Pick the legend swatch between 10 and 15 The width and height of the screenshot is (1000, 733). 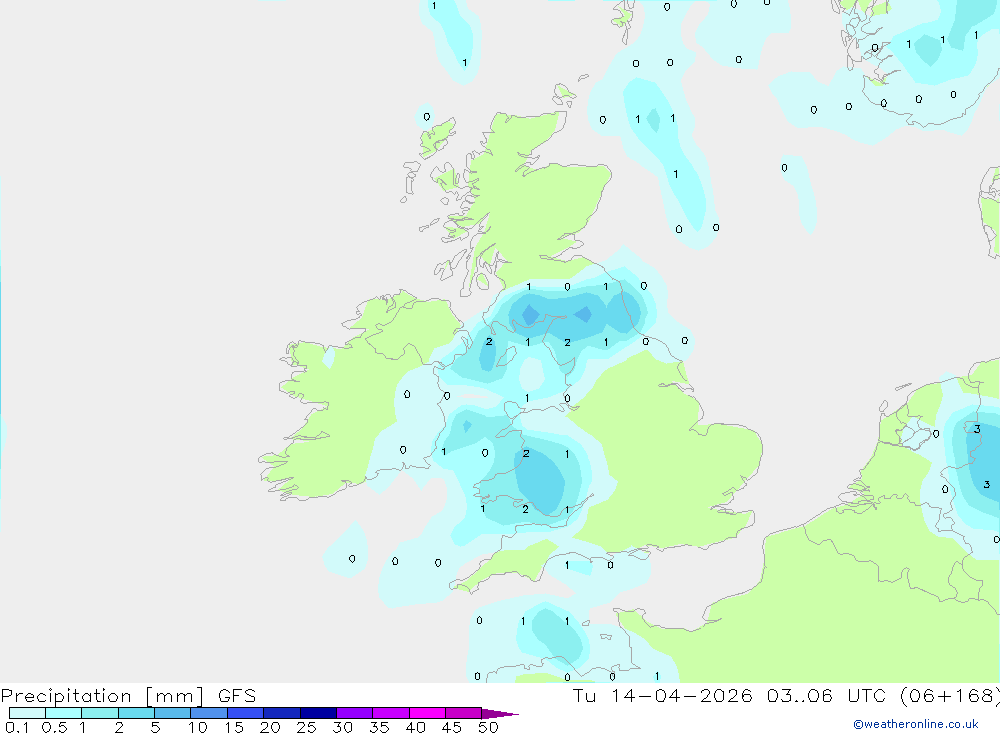click(209, 713)
